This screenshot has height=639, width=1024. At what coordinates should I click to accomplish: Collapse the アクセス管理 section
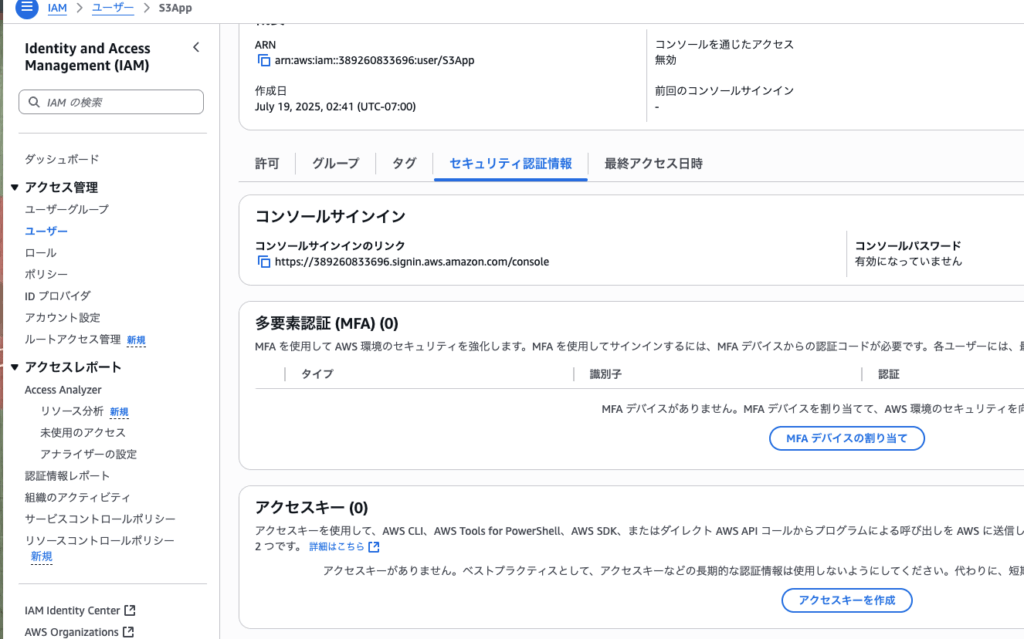coord(14,188)
